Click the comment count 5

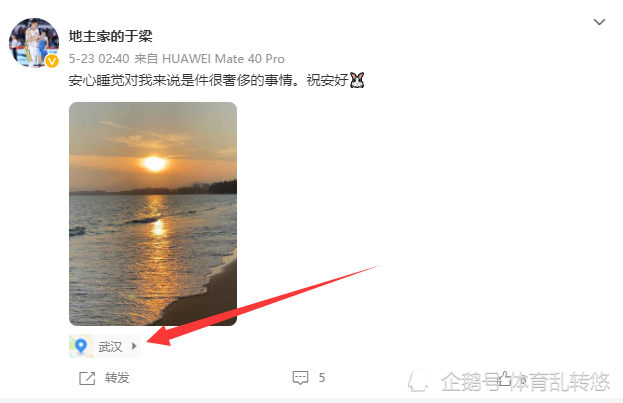pyautogui.click(x=322, y=378)
